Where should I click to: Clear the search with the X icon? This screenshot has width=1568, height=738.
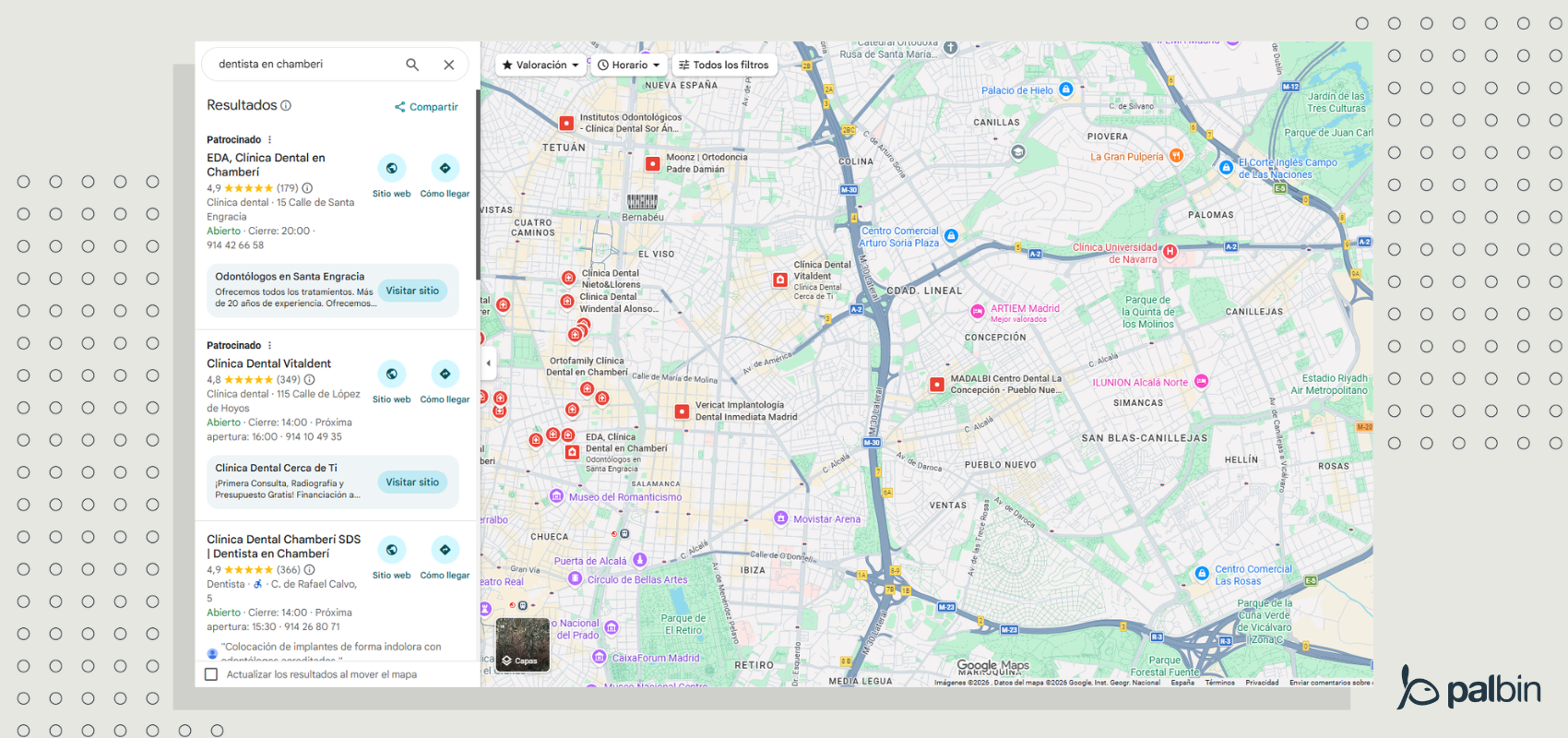tap(449, 65)
